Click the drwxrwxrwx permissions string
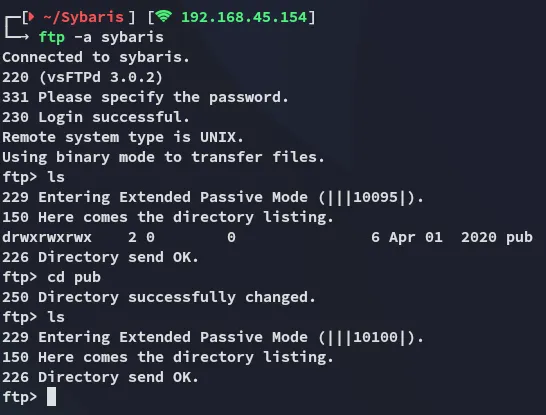The image size is (546, 415). click(x=47, y=237)
